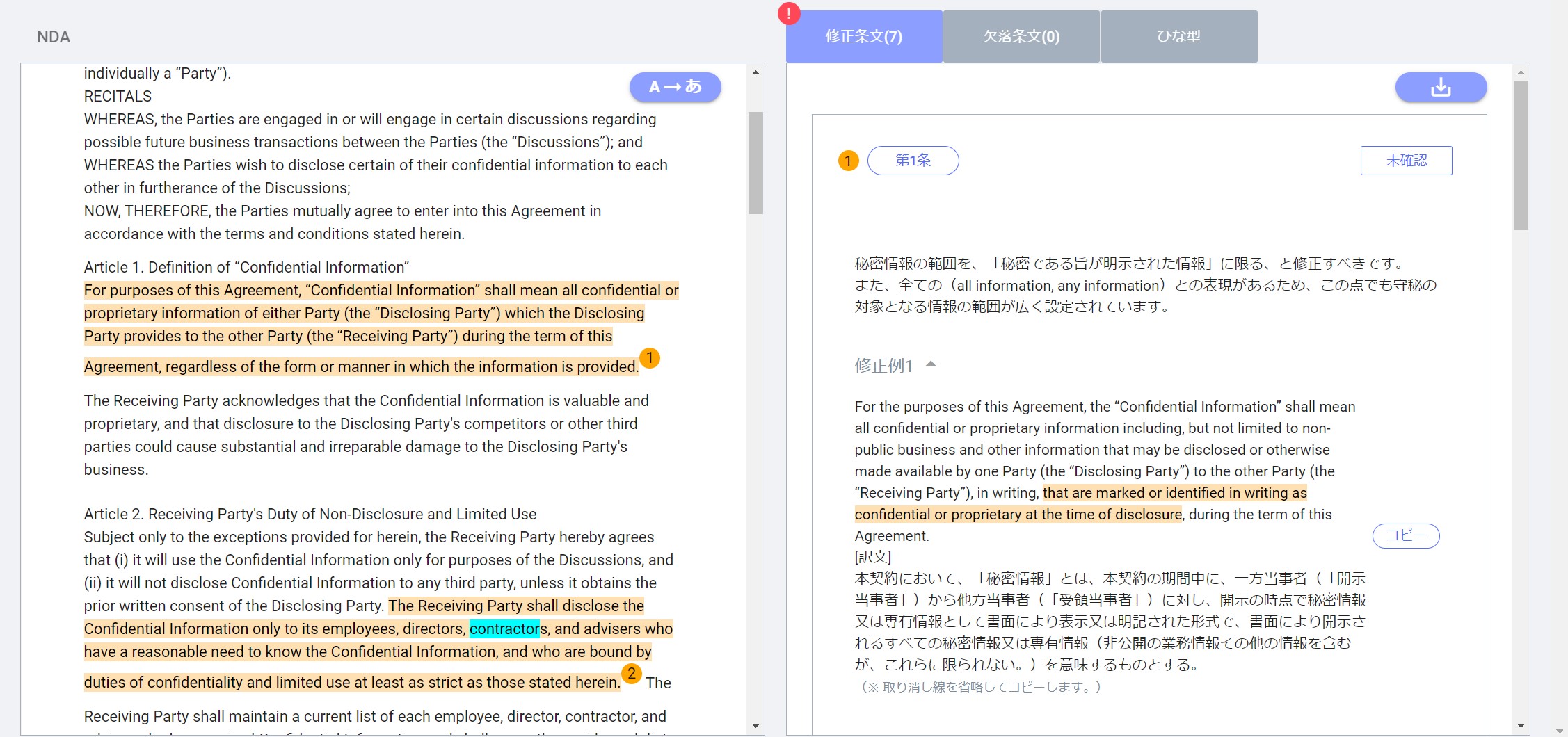Click the [訳文] label
Screen dimensions: 1568x737
tap(873, 557)
